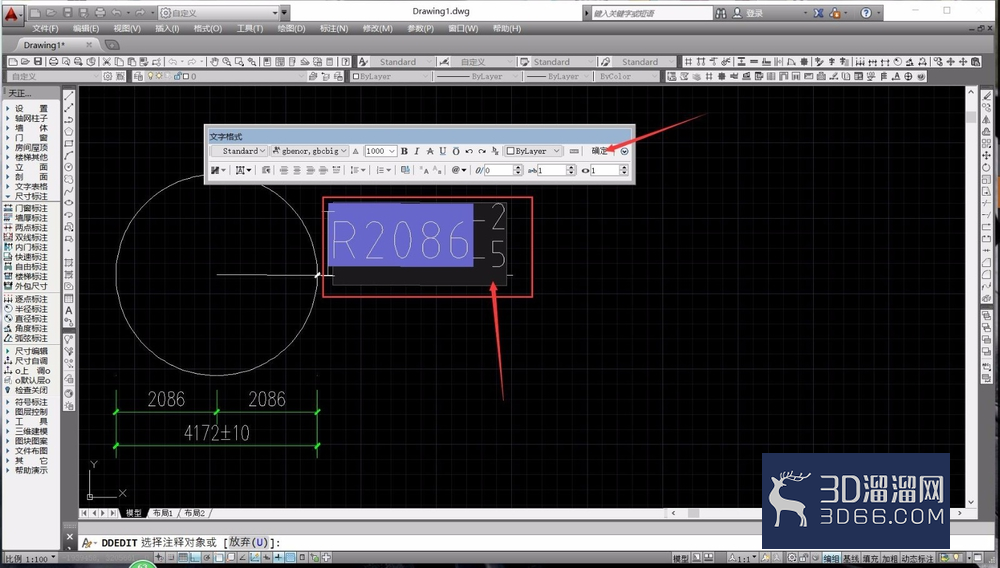The image size is (1000, 568).
Task: Open the 尺寸编辑 sidebar item
Action: coord(26,351)
